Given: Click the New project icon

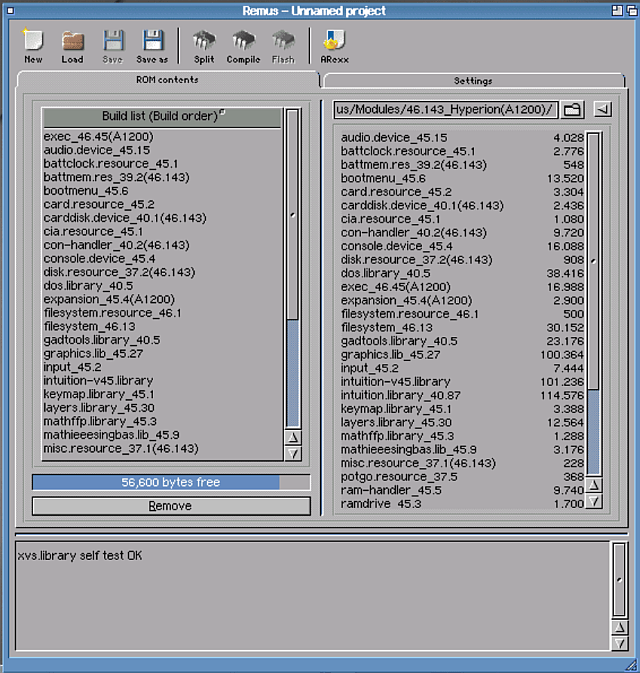Looking at the screenshot, I should 33,42.
